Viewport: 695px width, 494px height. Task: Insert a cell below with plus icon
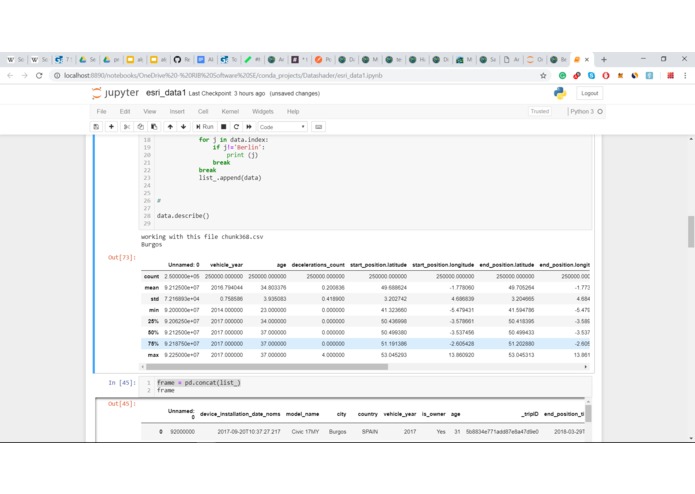pos(111,127)
